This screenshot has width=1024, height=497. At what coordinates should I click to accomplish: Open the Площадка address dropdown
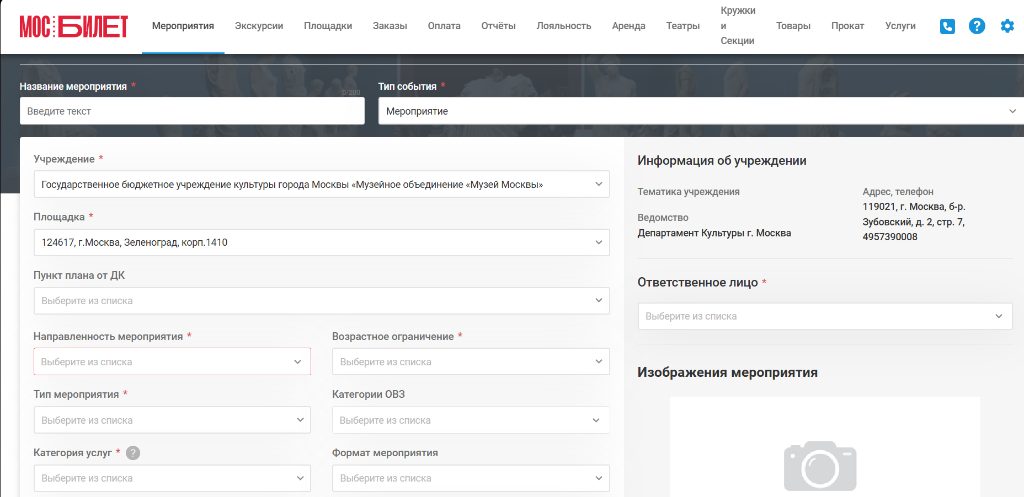pyautogui.click(x=321, y=242)
